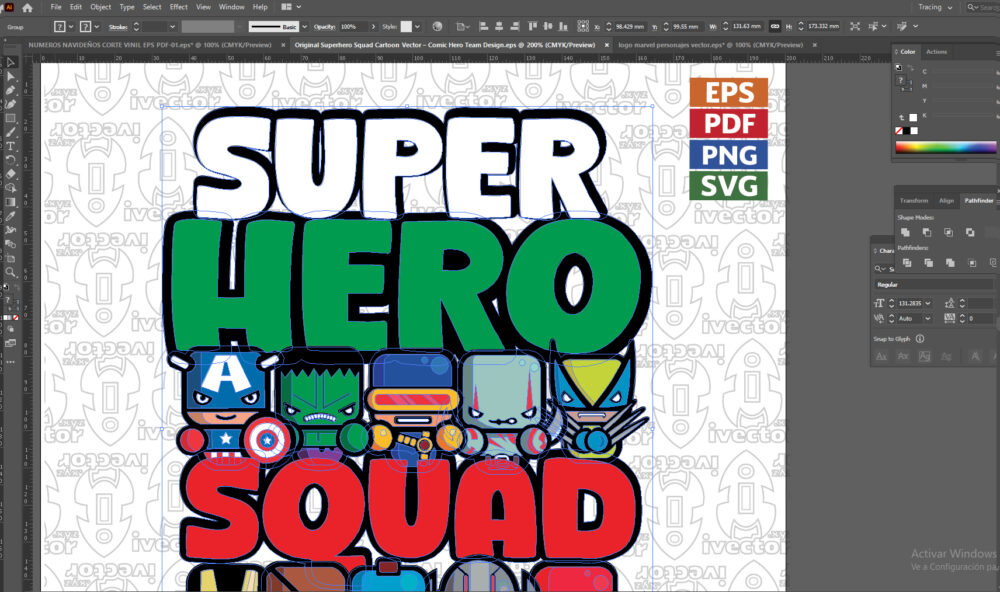Select the Zoom tool magnifier

pyautogui.click(x=10, y=272)
